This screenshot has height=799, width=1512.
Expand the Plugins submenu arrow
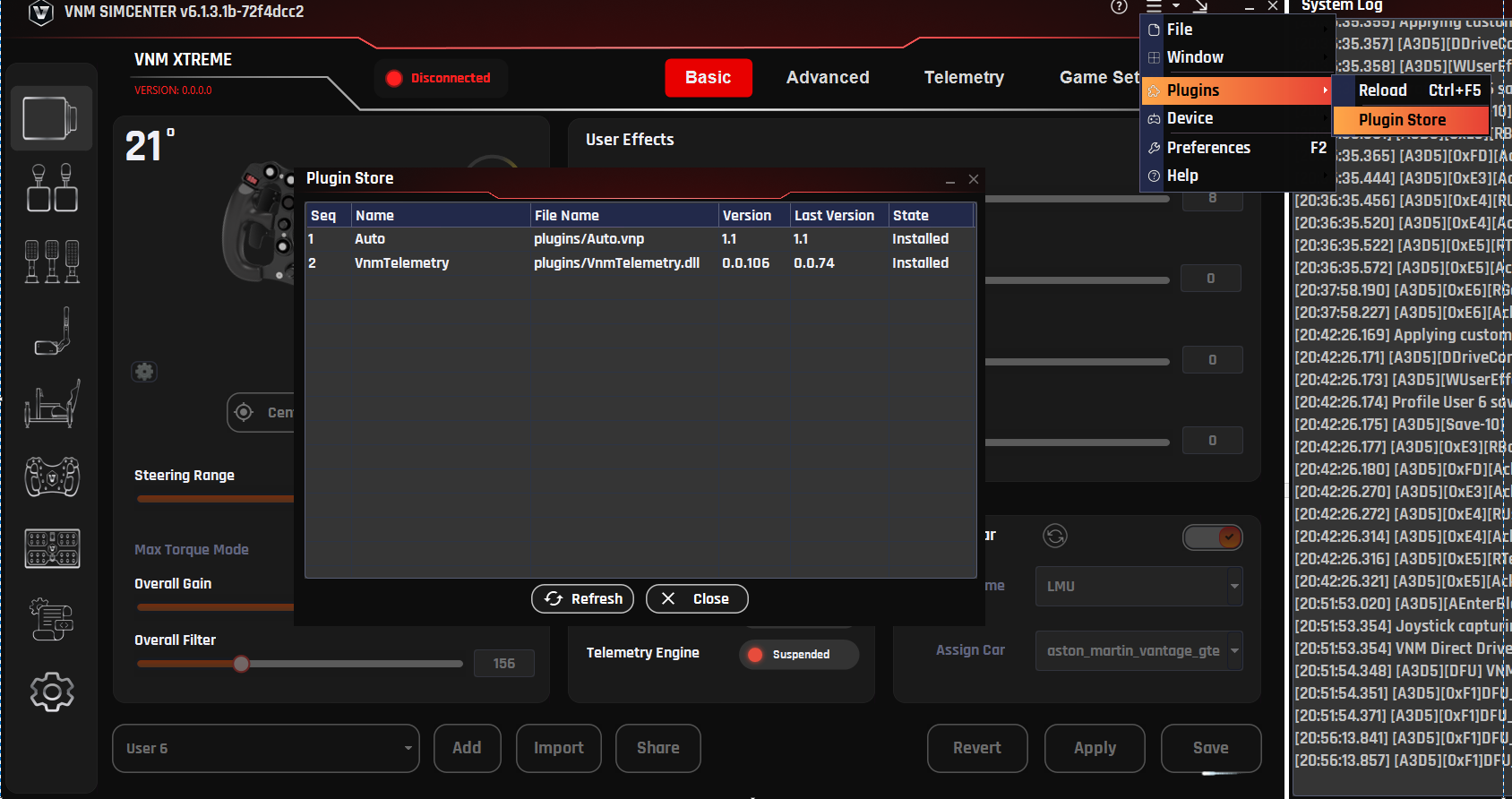point(1325,90)
